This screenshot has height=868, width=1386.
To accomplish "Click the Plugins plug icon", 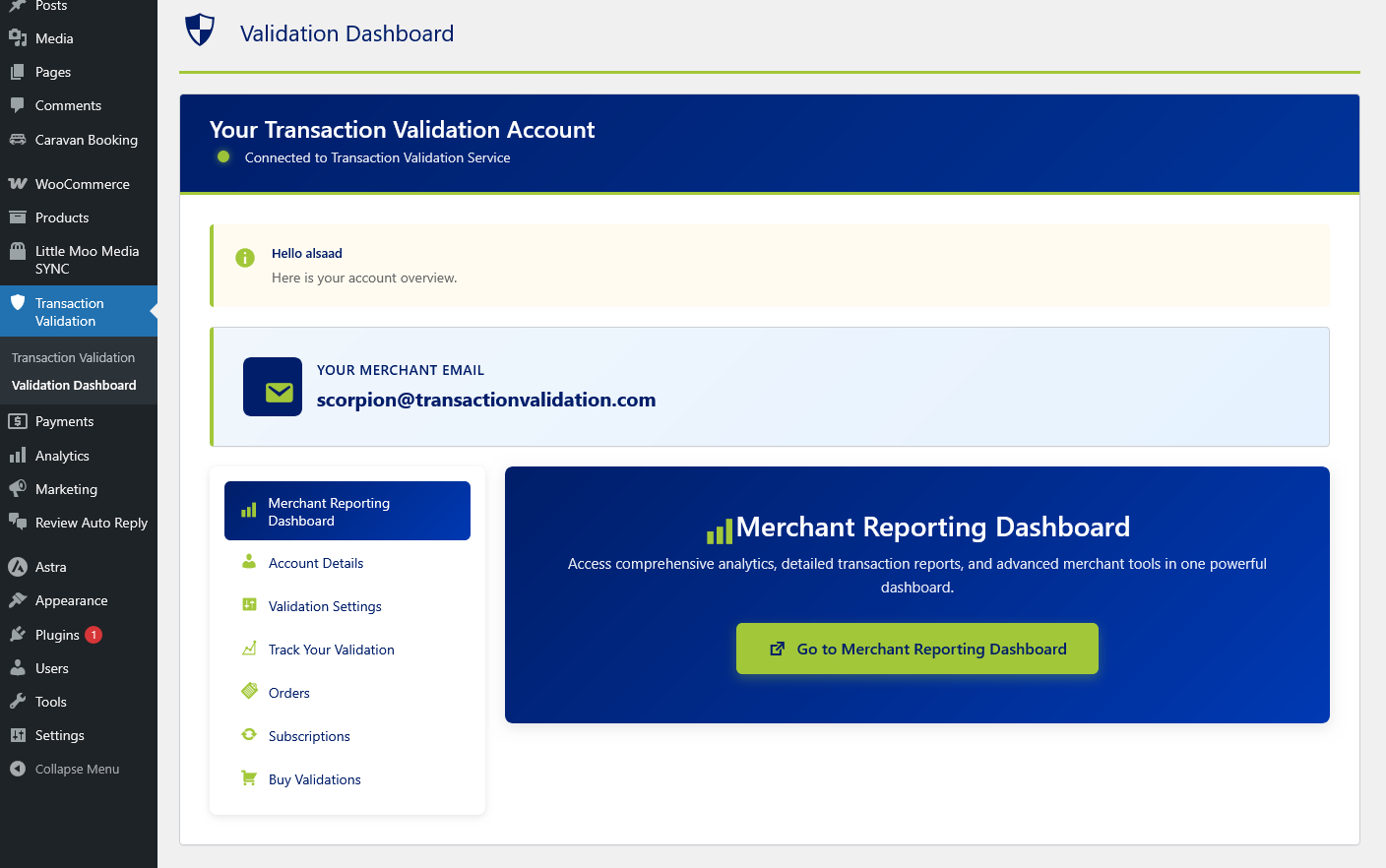I will [x=18, y=635].
